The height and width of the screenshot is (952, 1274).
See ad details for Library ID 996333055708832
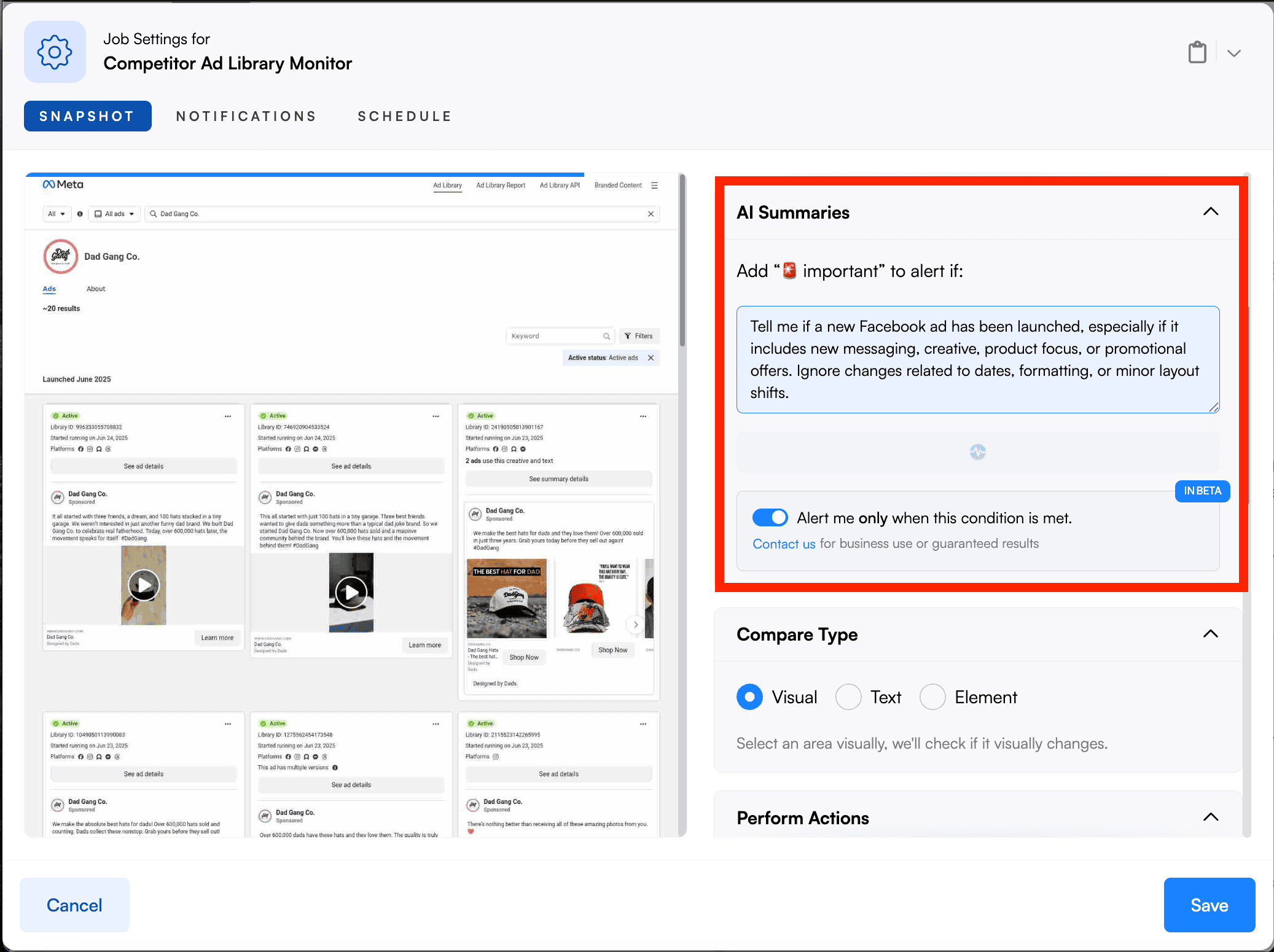pyautogui.click(x=144, y=466)
